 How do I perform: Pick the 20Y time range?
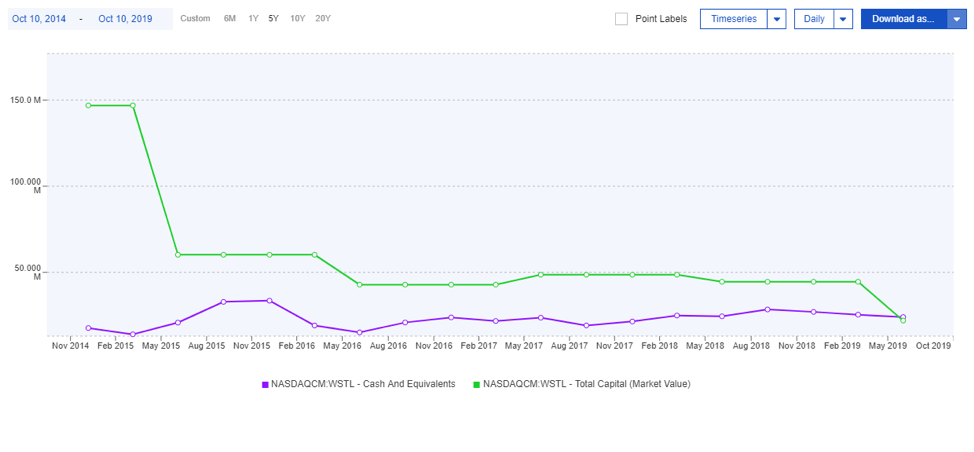(x=322, y=19)
